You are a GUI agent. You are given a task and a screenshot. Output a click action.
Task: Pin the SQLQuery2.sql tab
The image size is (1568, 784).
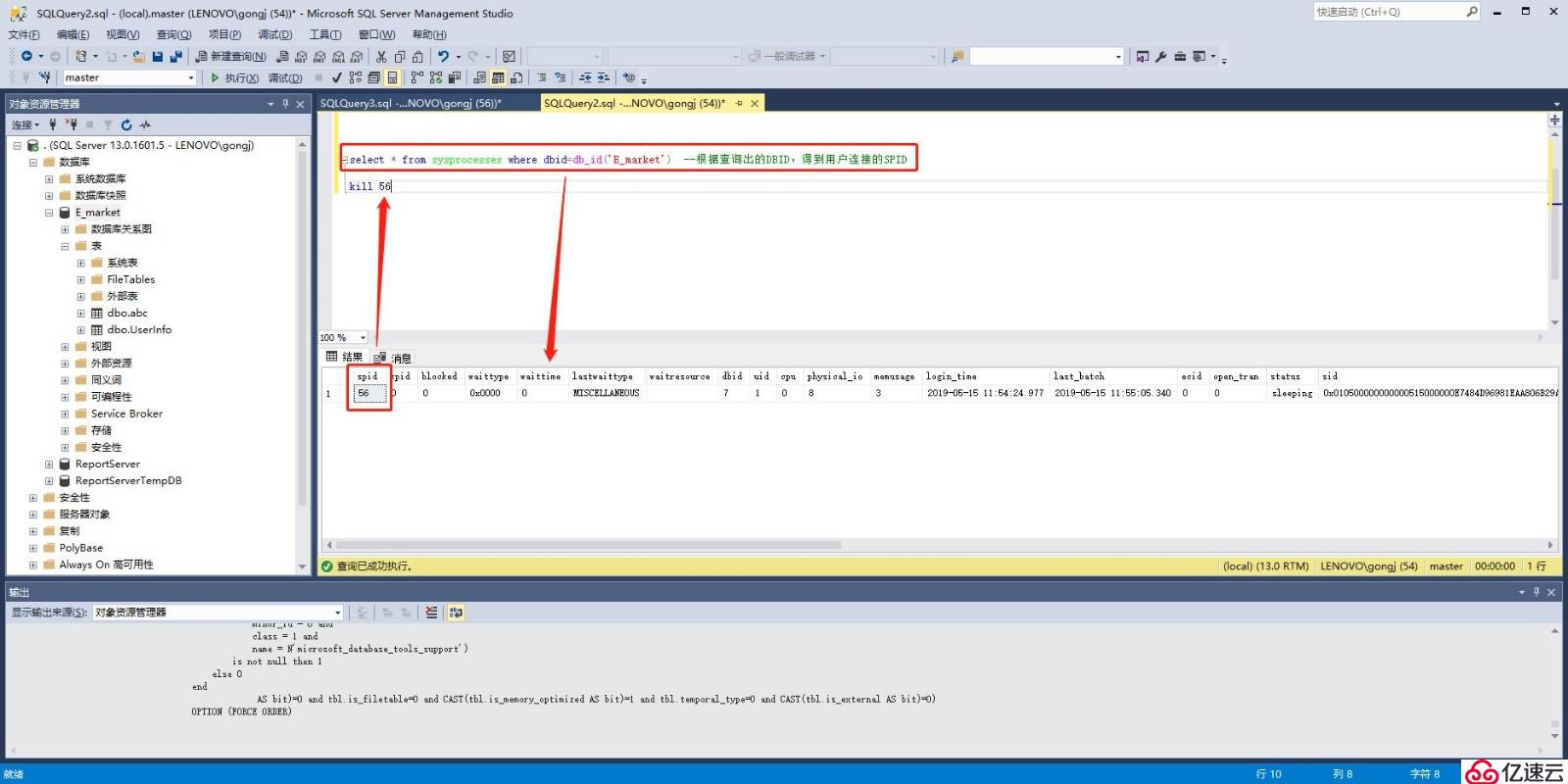[739, 103]
